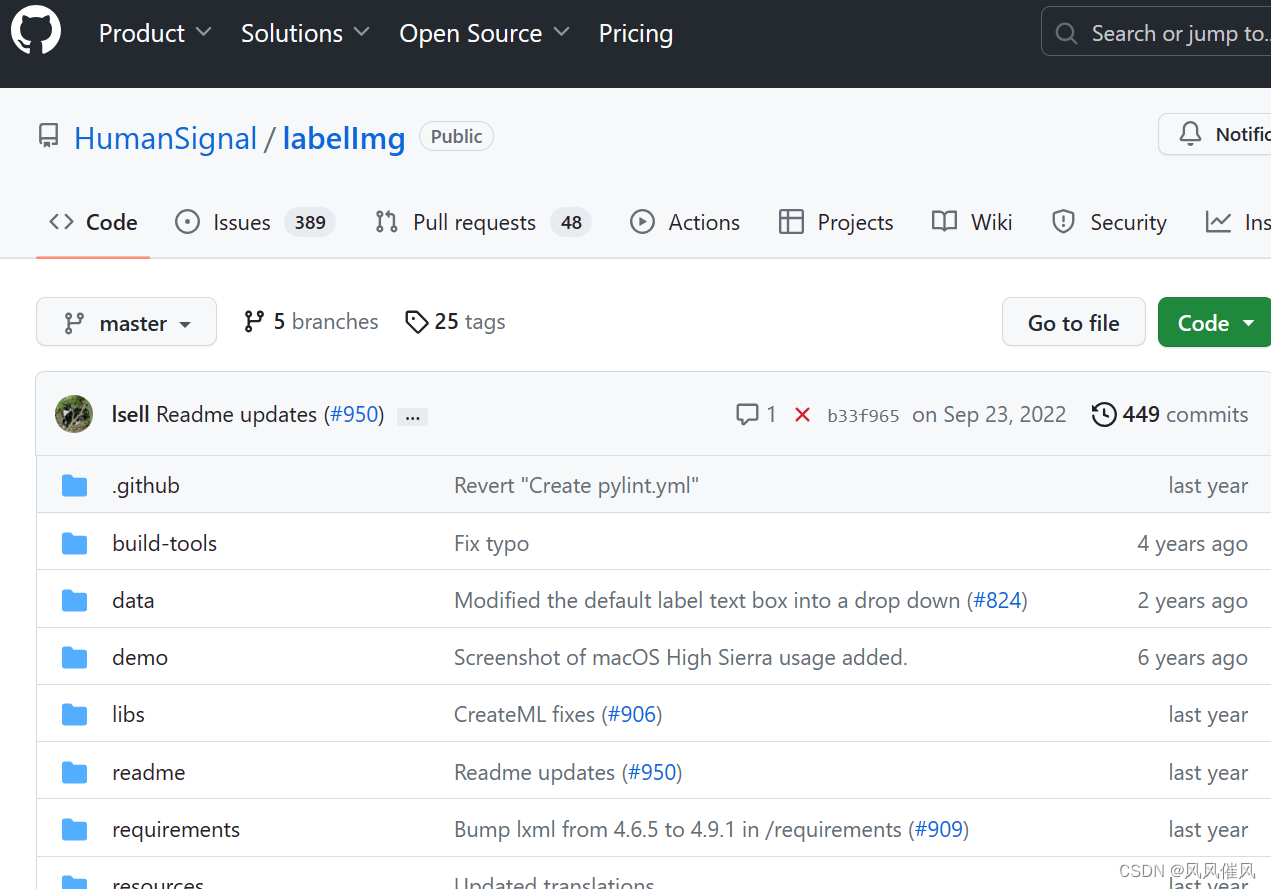Open Readme updates commit in readme row
Image resolution: width=1271 pixels, height=889 pixels.
[534, 772]
